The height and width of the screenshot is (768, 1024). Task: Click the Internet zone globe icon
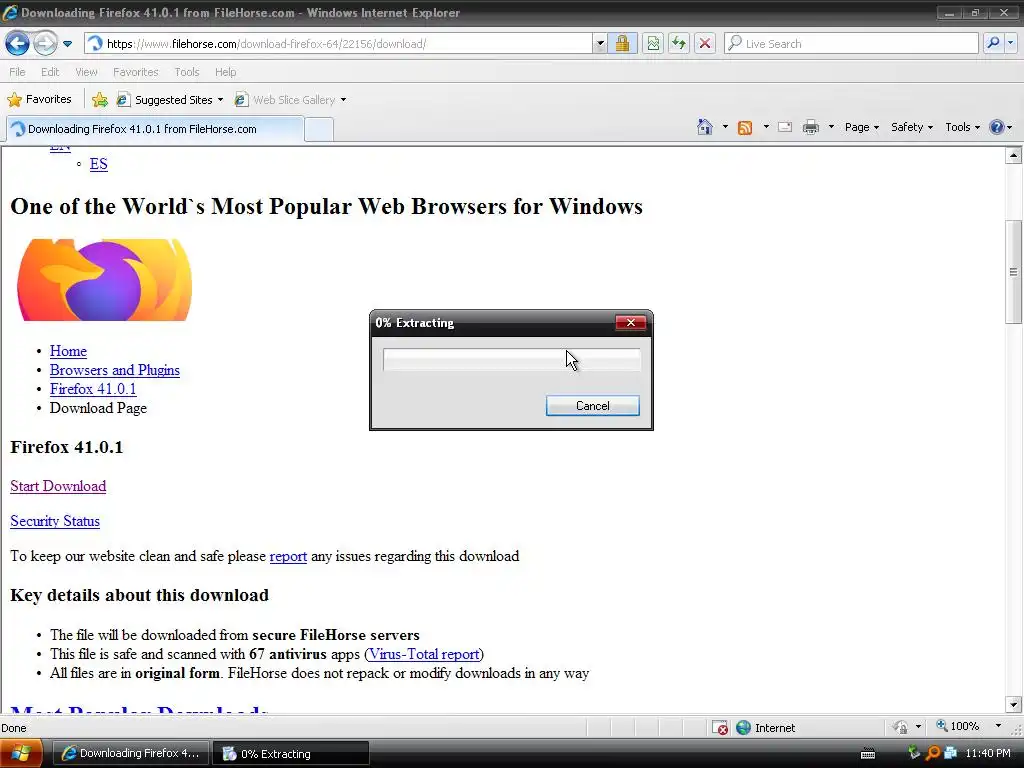(x=743, y=728)
